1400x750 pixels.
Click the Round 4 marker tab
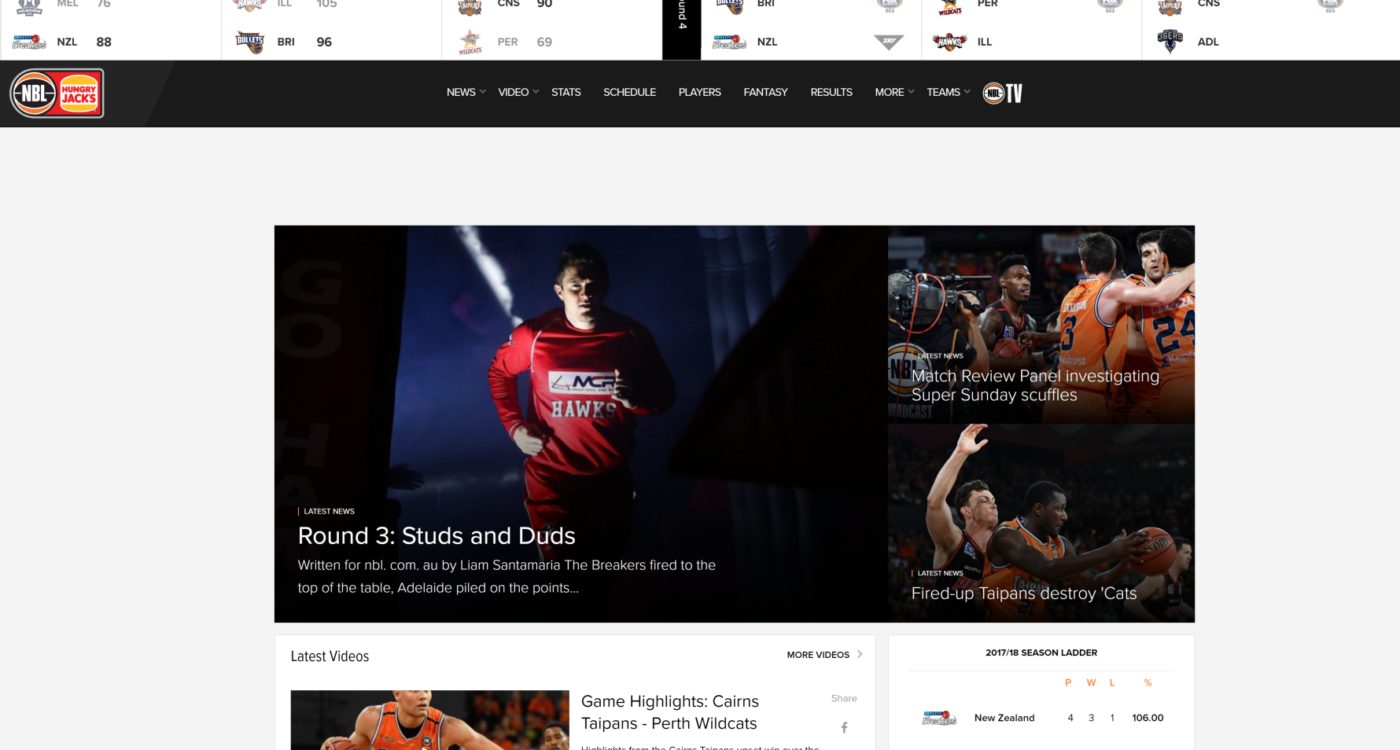681,30
